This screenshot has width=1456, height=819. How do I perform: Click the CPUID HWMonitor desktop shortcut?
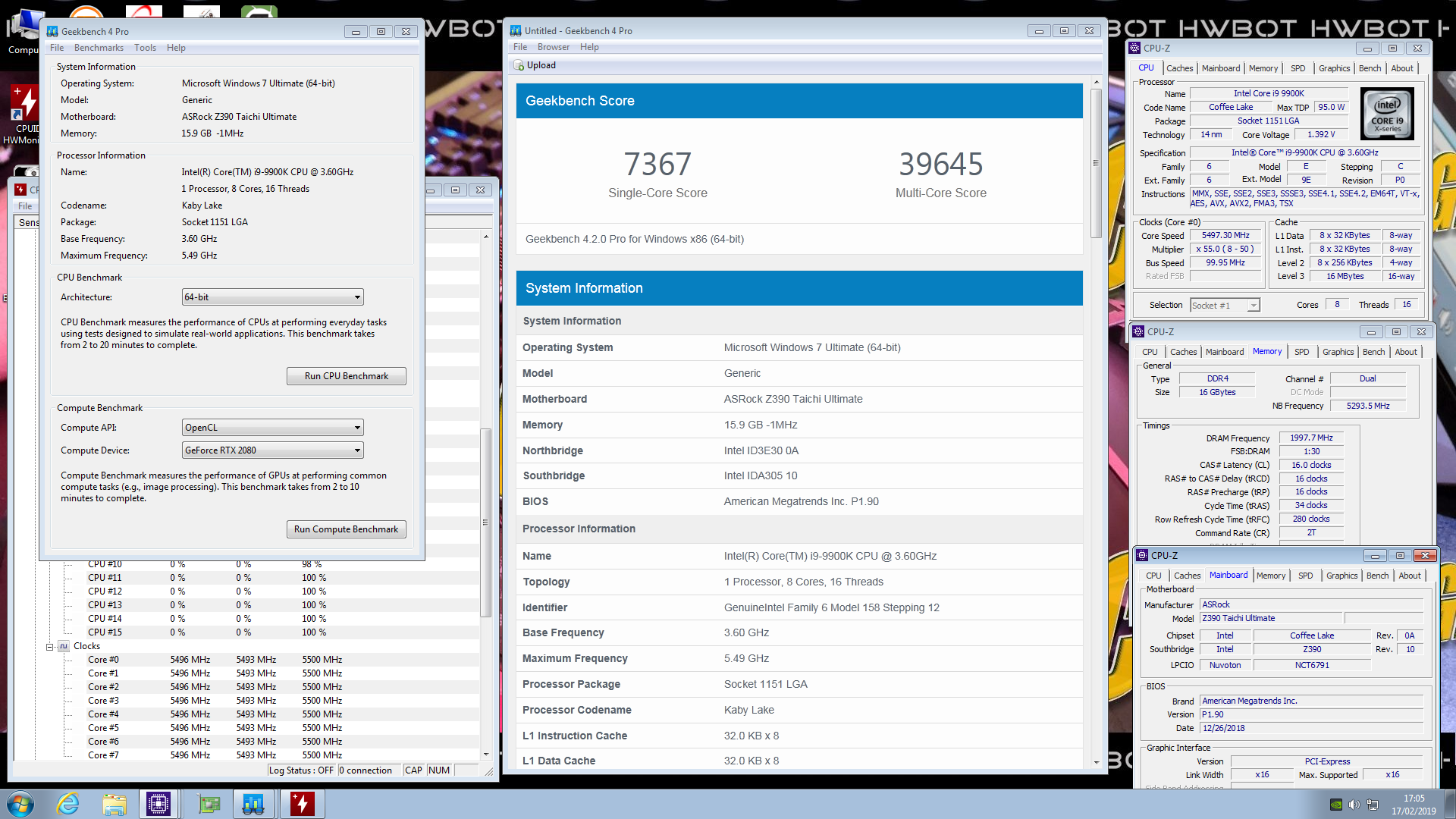[25, 114]
